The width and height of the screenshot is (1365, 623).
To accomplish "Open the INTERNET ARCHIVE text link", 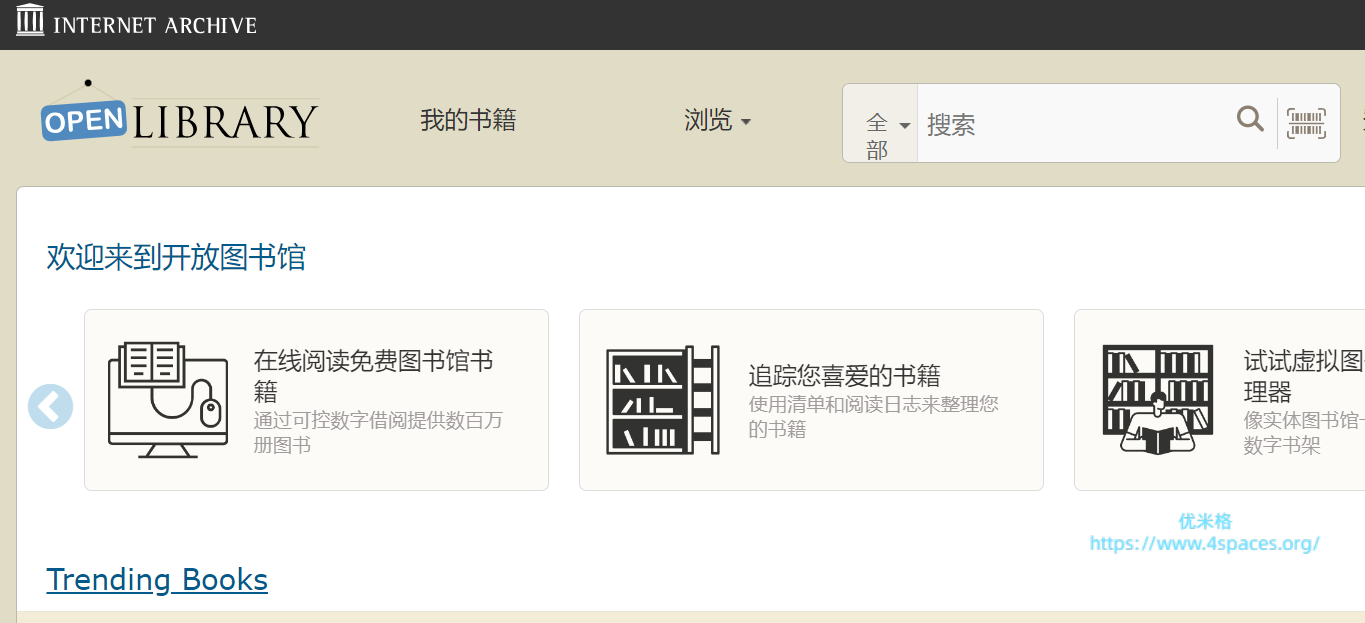I will (x=155, y=25).
